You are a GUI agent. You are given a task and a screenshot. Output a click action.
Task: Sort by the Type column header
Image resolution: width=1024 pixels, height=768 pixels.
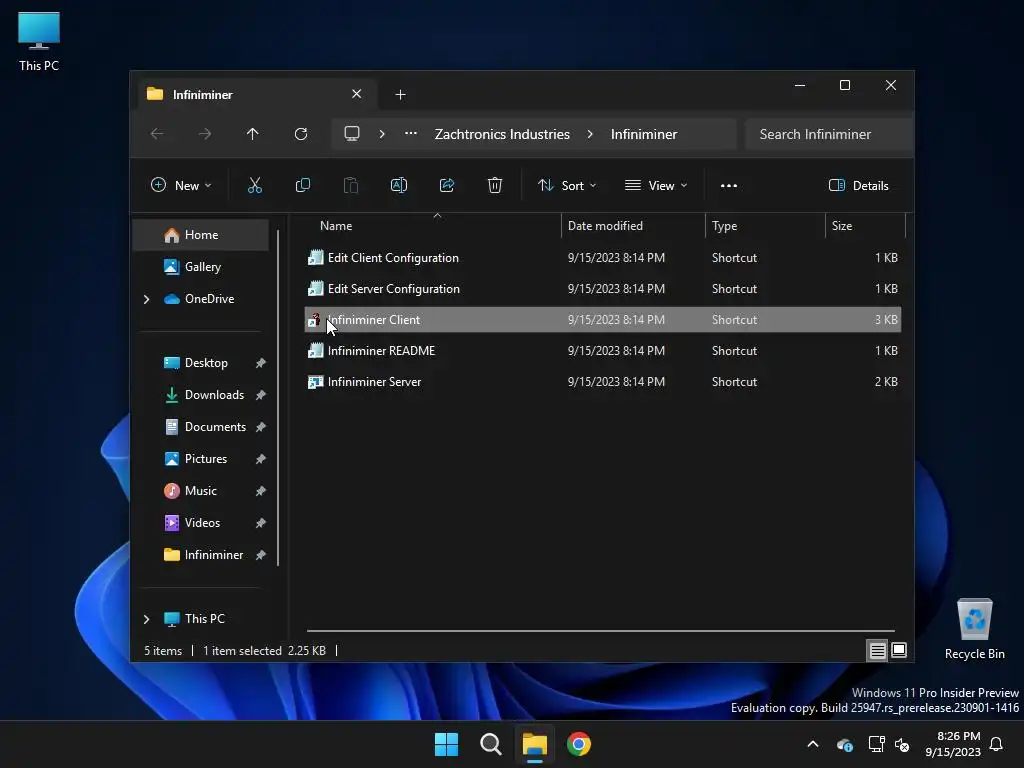click(765, 226)
